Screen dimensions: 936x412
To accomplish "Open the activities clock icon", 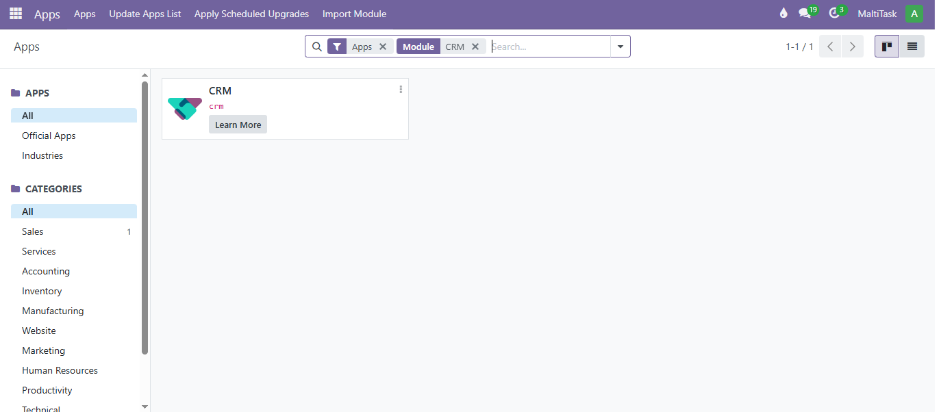I will (834, 14).
